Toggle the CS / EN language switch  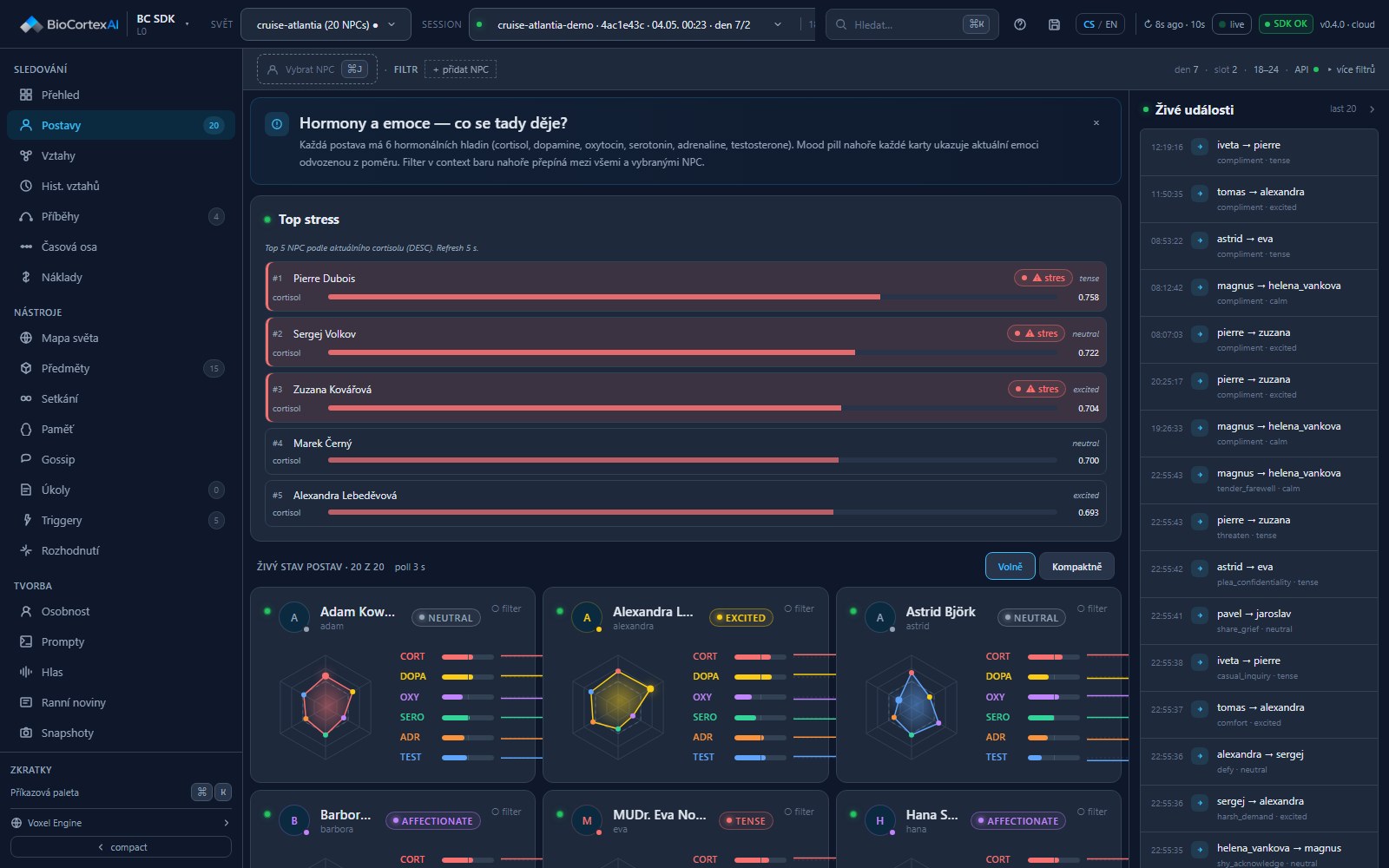tap(1100, 24)
